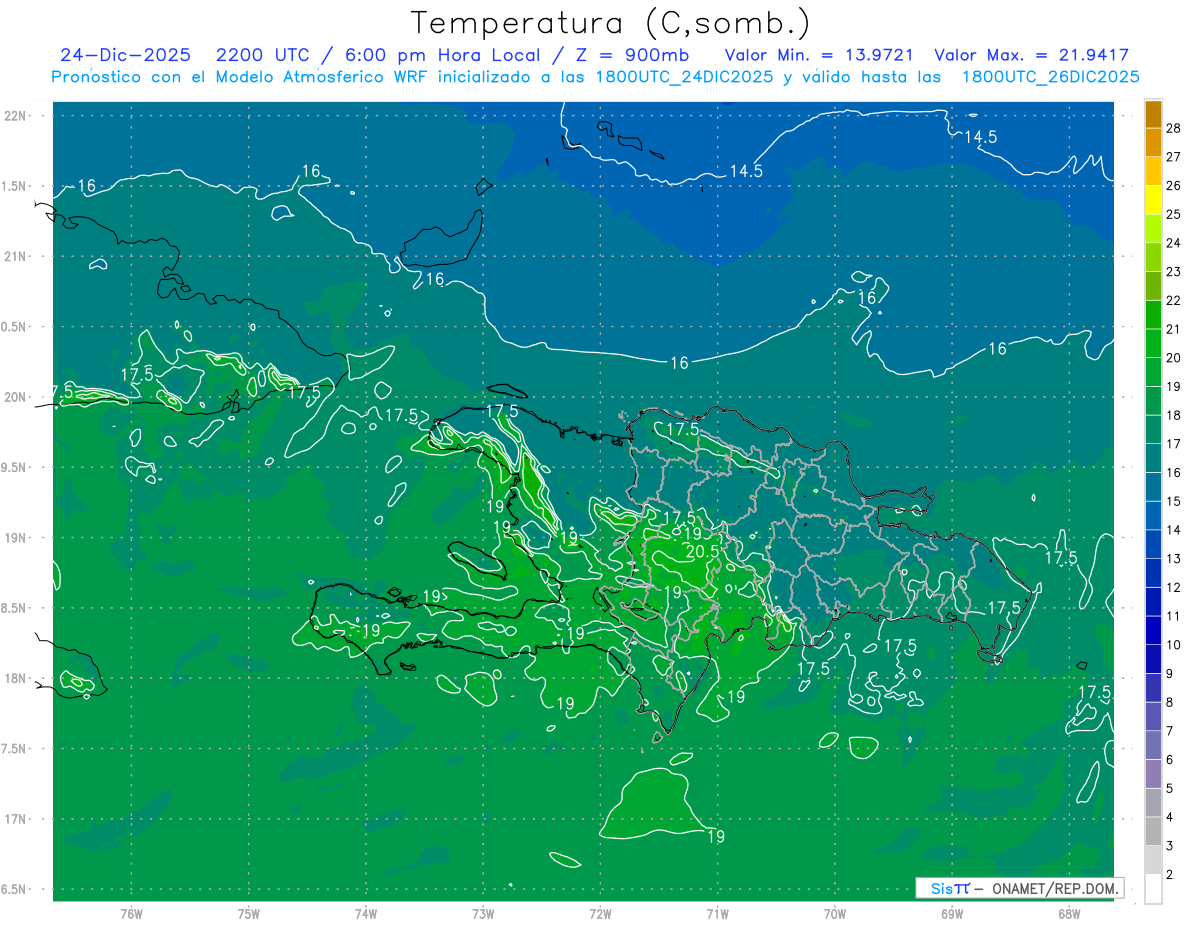Image resolution: width=1200 pixels, height=927 pixels.
Task: Click the green swatch between 20 and 21
Action: point(1153,343)
